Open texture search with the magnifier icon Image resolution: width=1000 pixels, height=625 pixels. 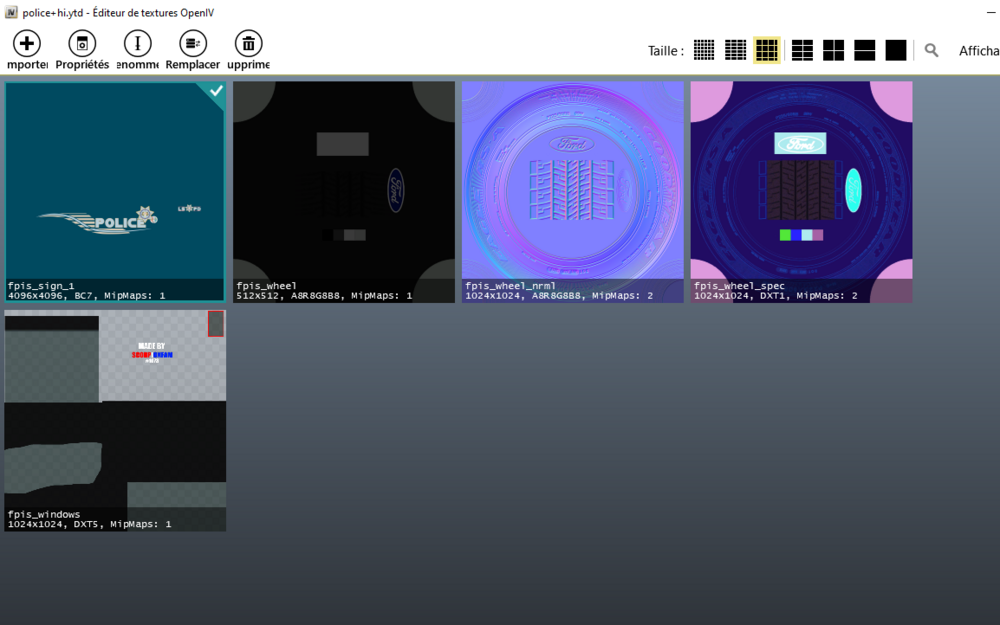click(x=931, y=49)
